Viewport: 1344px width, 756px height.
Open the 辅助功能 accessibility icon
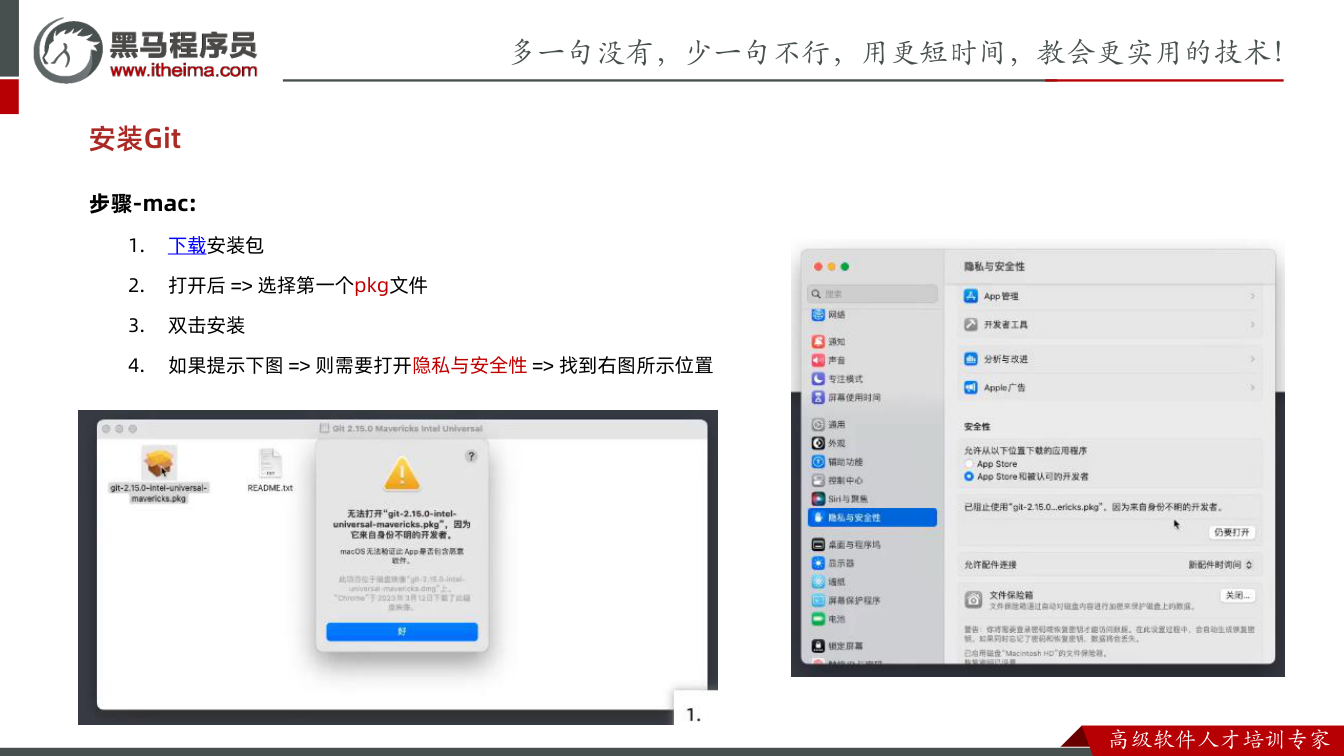pyautogui.click(x=818, y=462)
